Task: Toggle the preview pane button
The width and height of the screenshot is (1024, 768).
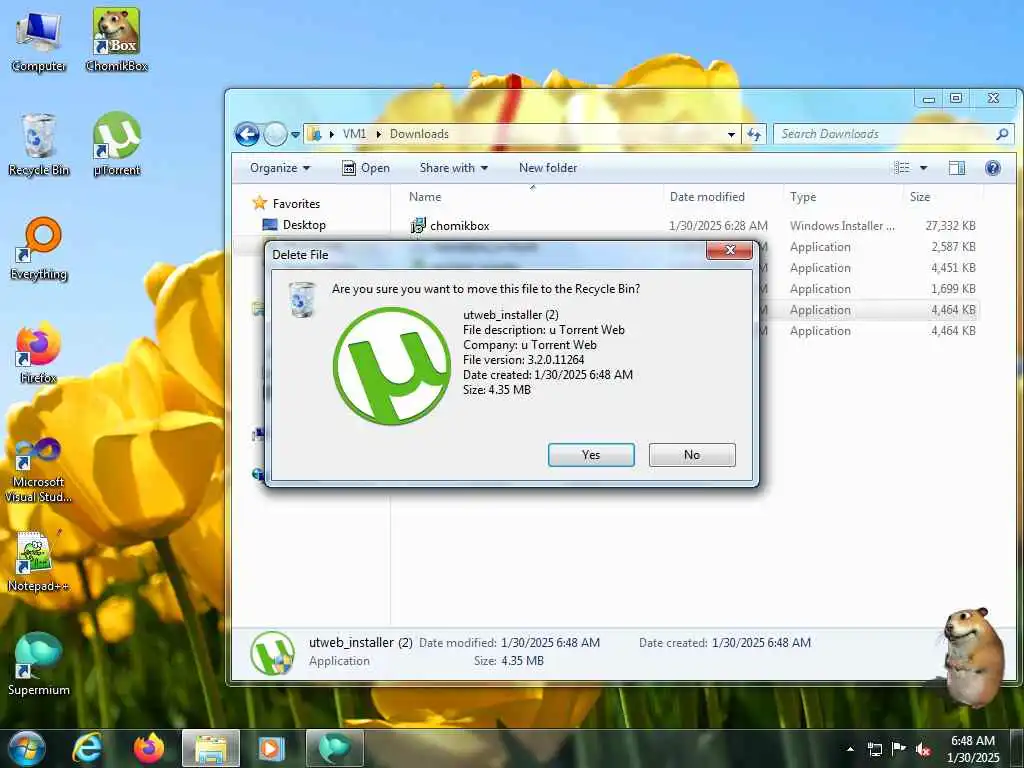Action: pyautogui.click(x=957, y=168)
